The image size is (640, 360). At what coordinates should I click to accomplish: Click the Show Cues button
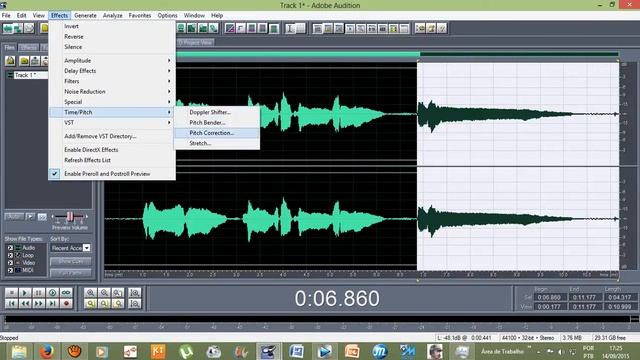tap(71, 261)
